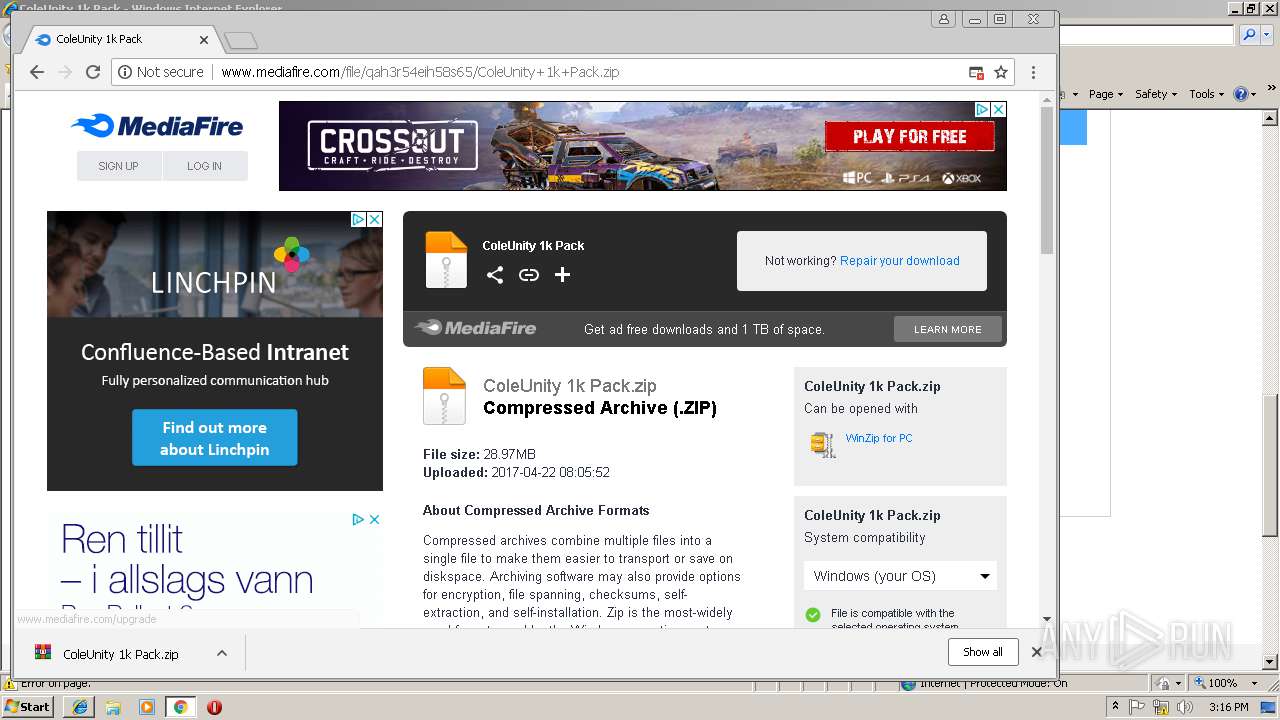Click the Internet Explorer search box
This screenshot has height=720, width=1280.
click(x=1146, y=35)
